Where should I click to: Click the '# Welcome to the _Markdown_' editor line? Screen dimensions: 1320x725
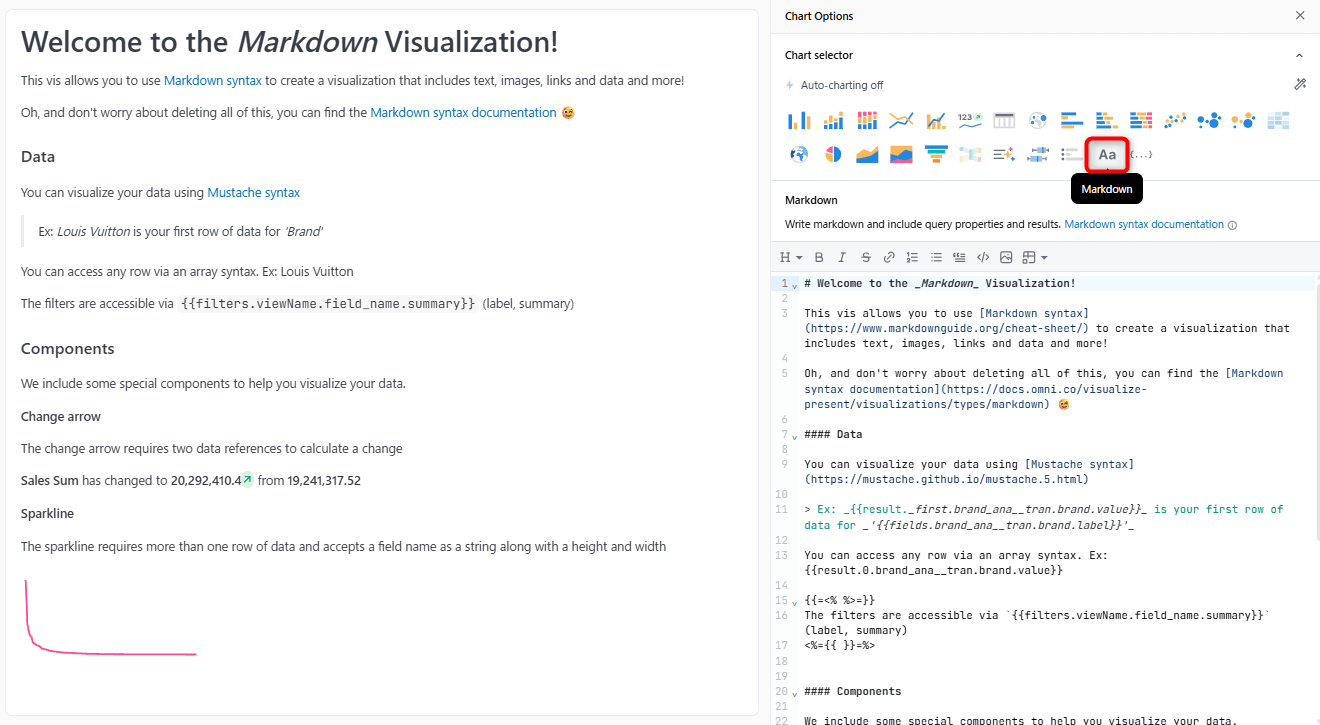click(x=940, y=284)
